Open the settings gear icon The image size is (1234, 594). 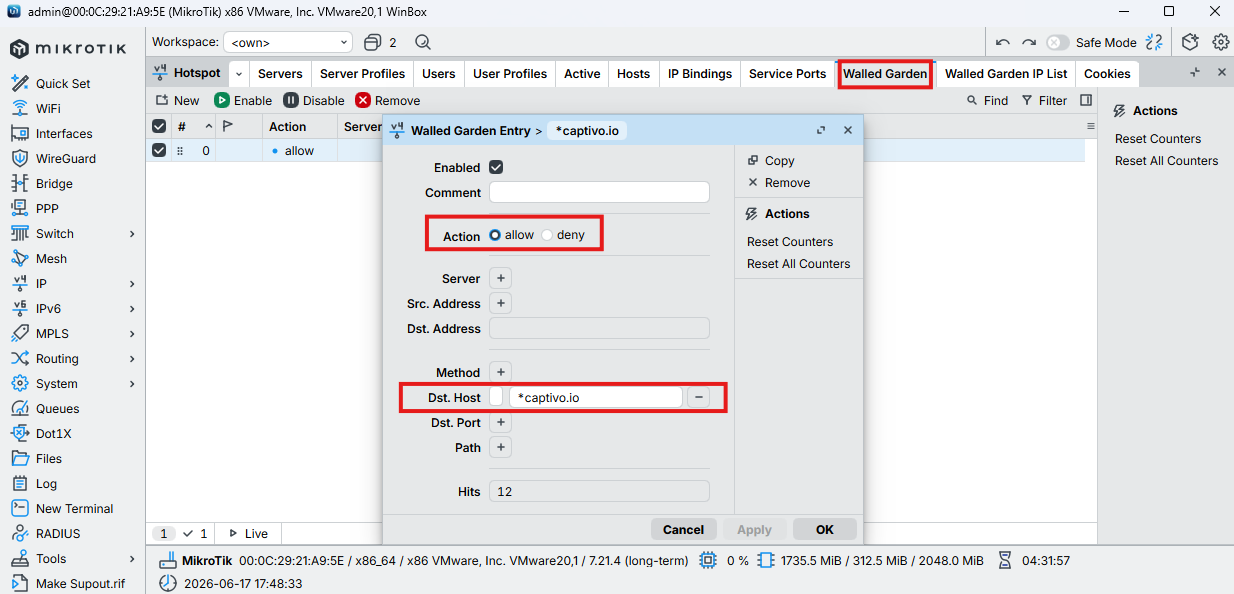(x=1221, y=42)
